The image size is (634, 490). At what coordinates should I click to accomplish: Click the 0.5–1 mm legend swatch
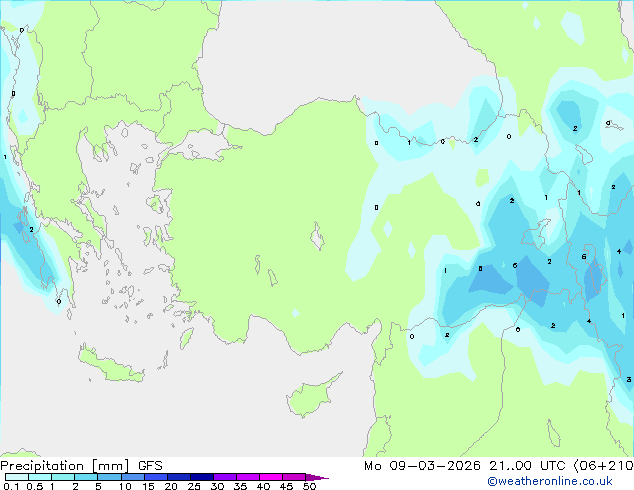click(40, 477)
